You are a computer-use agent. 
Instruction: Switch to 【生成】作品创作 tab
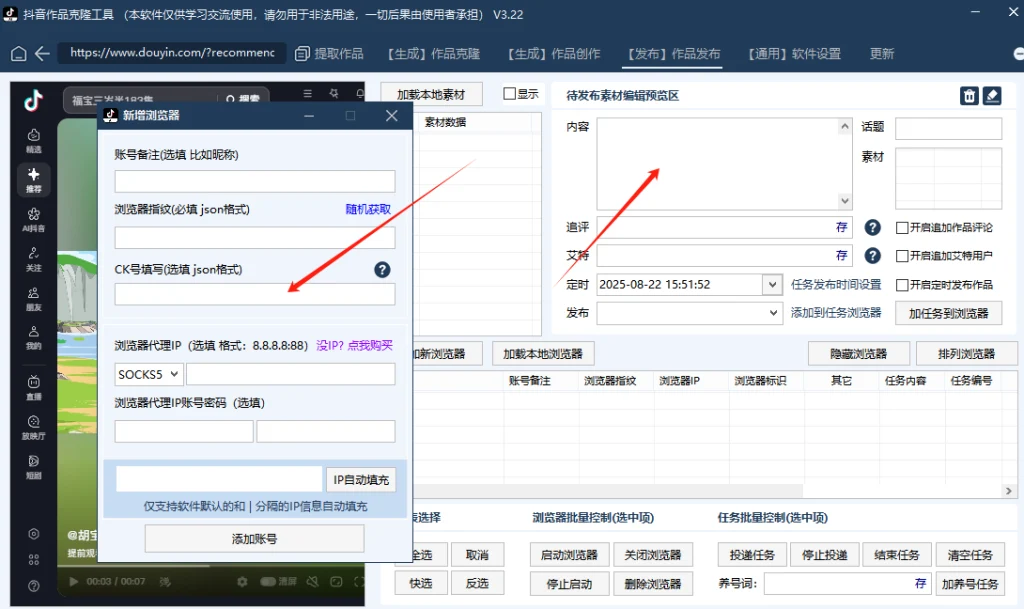(x=554, y=54)
